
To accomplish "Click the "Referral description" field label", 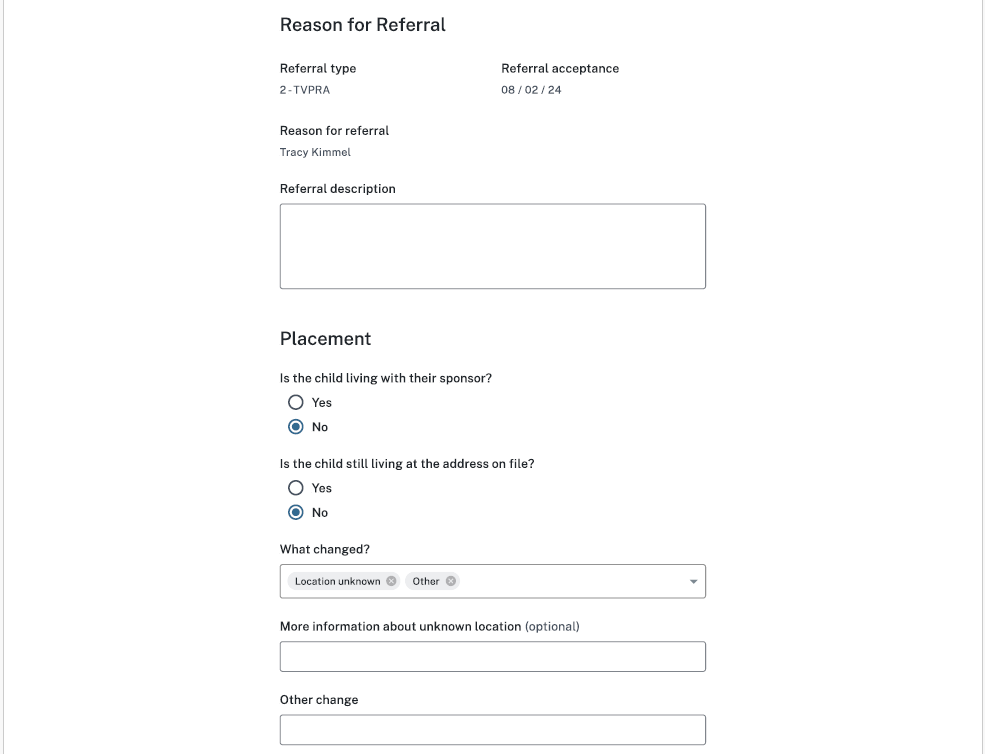I will pyautogui.click(x=337, y=189).
